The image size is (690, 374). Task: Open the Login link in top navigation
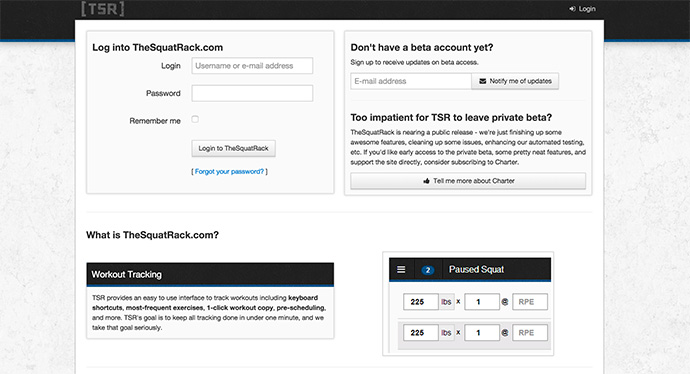(x=582, y=9)
